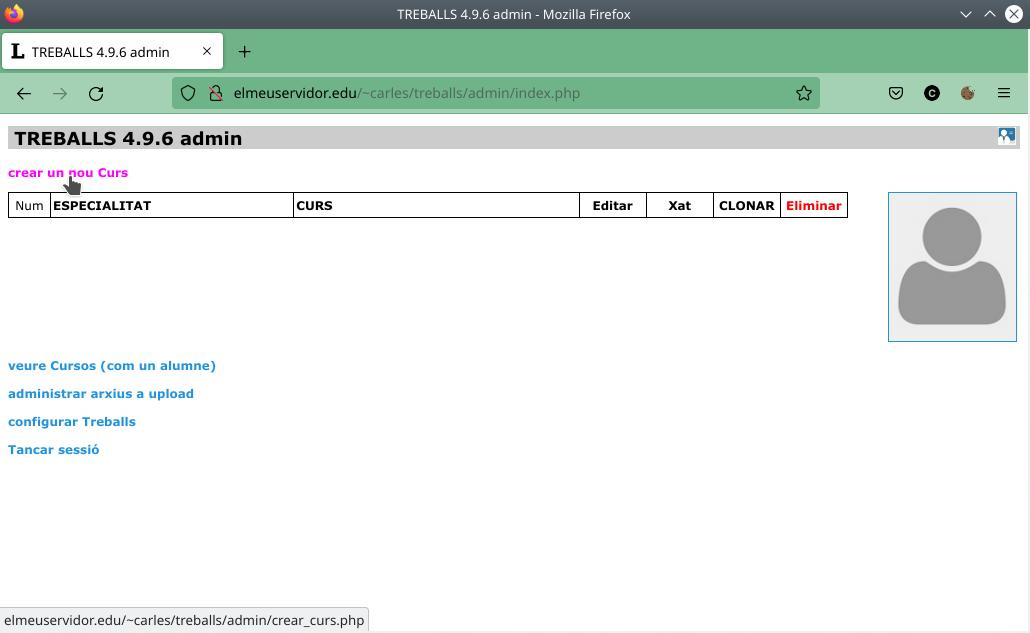Image resolution: width=1030 pixels, height=633 pixels.
Task: Click the small user icon in header bar
Action: (x=1006, y=137)
